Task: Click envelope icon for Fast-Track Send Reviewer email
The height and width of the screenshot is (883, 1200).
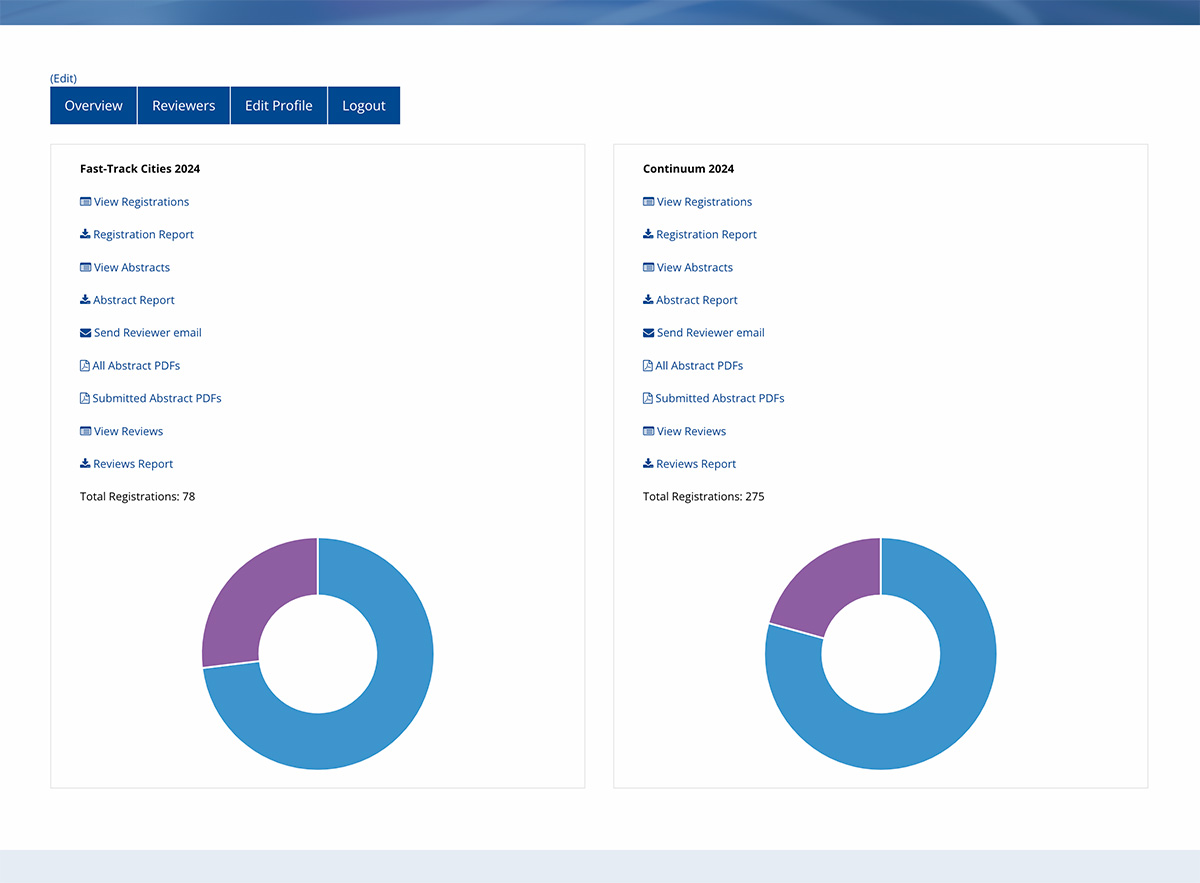Action: [85, 333]
